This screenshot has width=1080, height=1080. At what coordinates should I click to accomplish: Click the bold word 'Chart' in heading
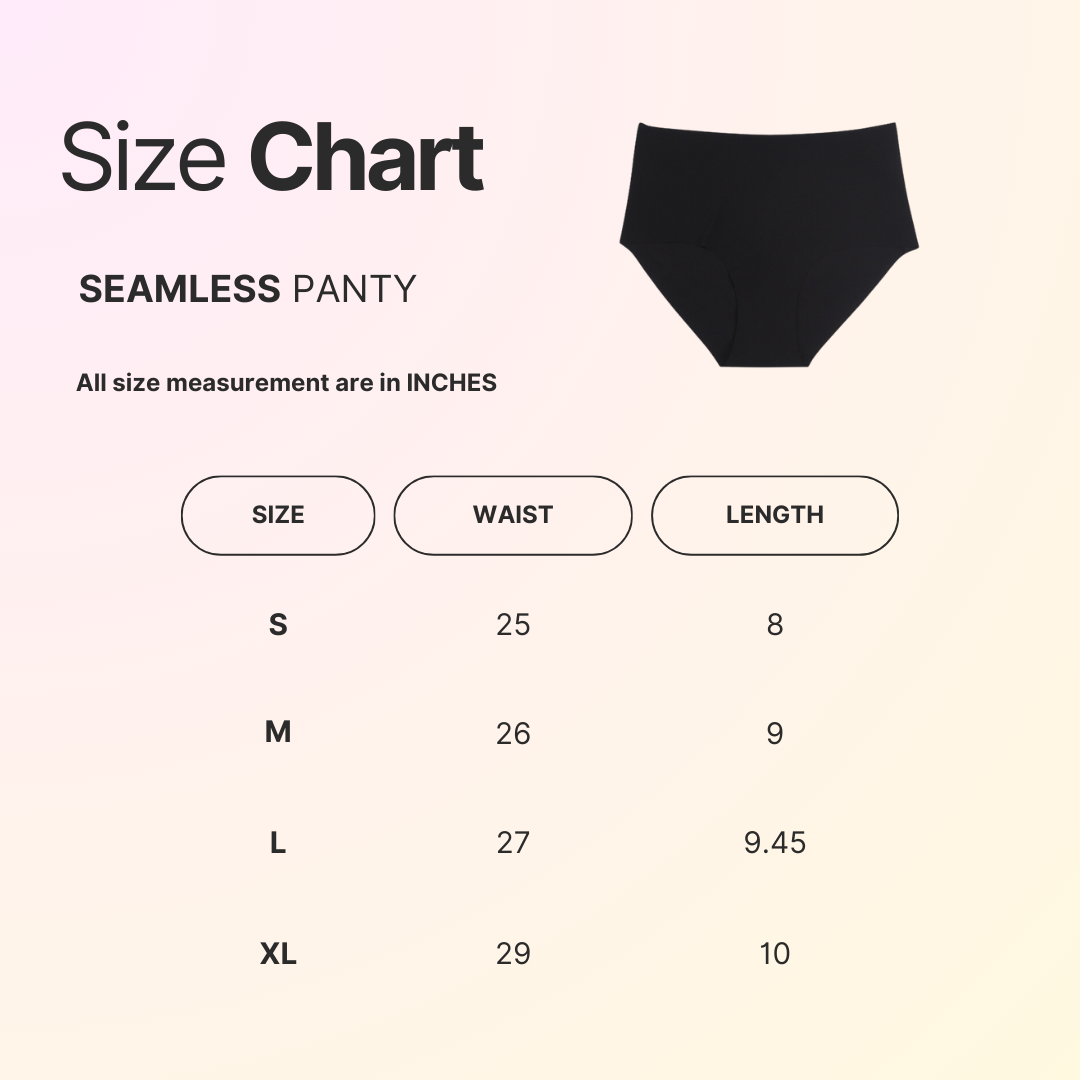coord(367,160)
